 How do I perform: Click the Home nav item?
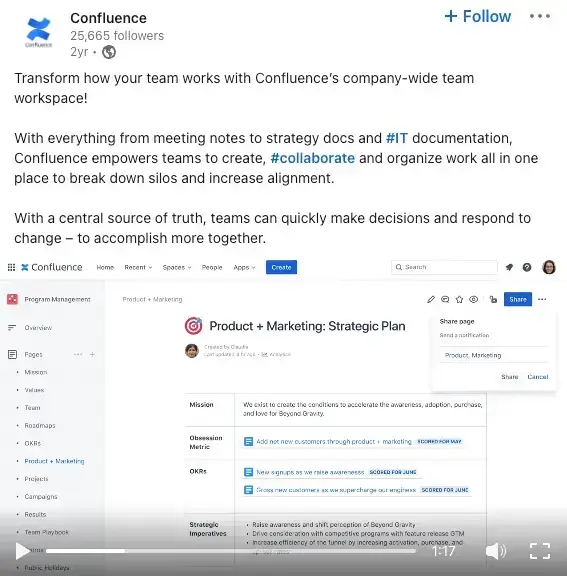point(105,267)
